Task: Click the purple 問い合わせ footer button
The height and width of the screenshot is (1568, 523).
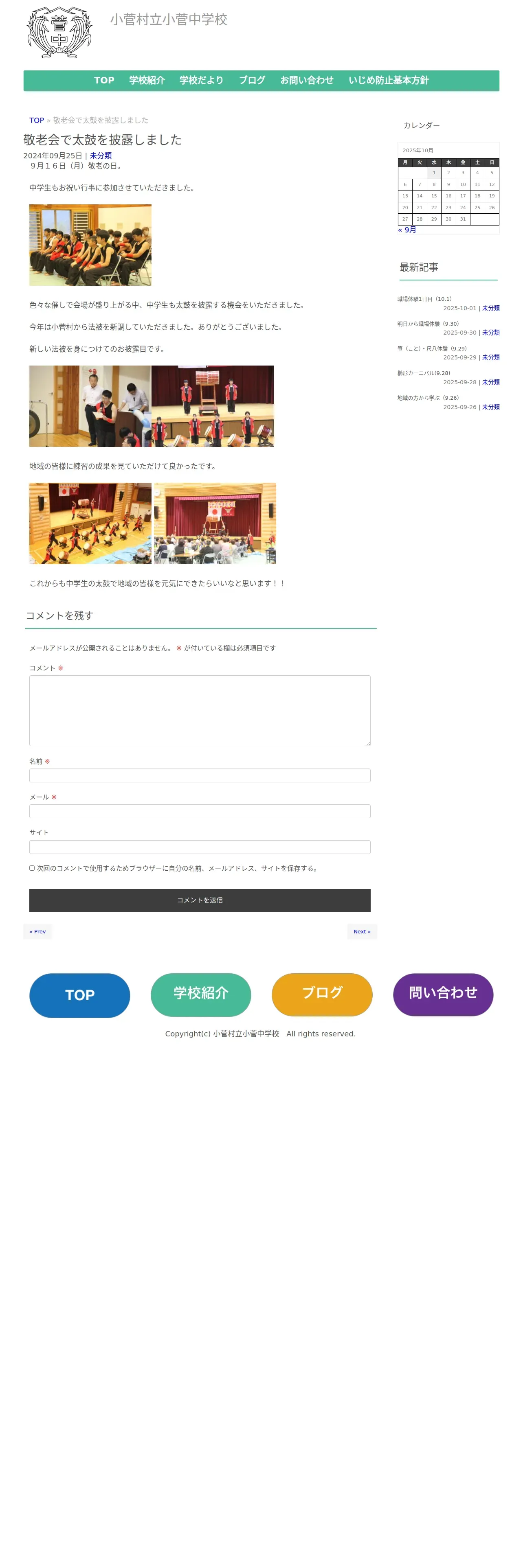Action: click(443, 994)
